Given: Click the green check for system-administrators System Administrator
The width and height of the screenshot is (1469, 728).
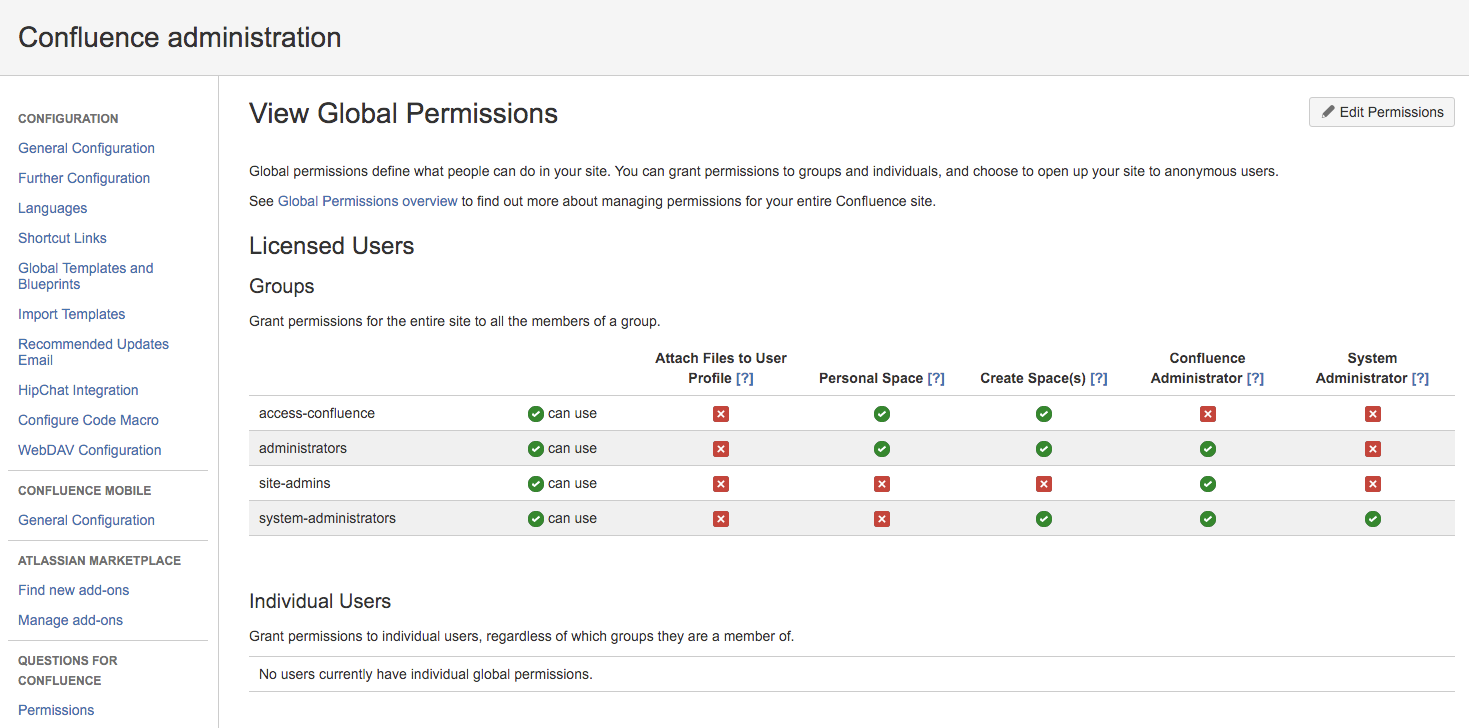Looking at the screenshot, I should point(1373,519).
